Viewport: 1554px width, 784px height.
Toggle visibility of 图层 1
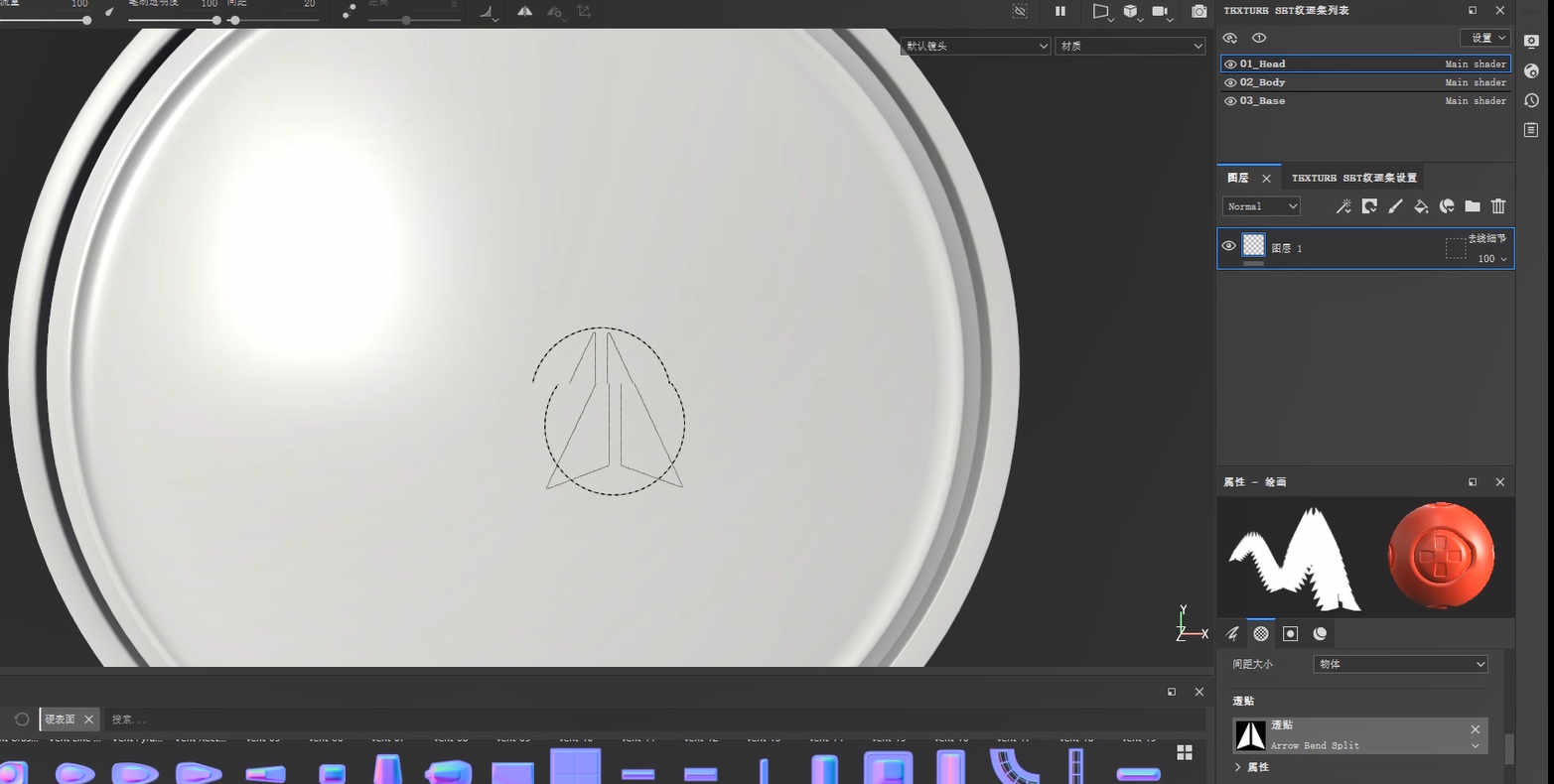point(1228,245)
